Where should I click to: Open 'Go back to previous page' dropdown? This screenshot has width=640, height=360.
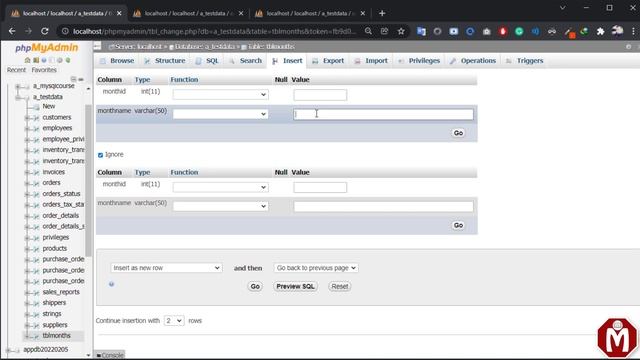pos(316,268)
